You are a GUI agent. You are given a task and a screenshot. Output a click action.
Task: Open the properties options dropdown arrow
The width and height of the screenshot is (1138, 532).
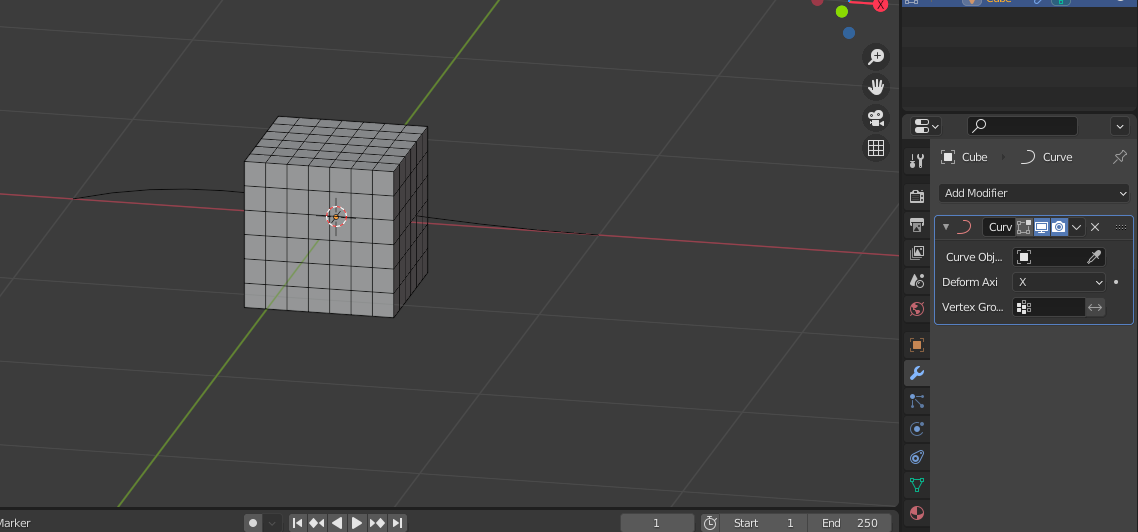[x=1120, y=126]
